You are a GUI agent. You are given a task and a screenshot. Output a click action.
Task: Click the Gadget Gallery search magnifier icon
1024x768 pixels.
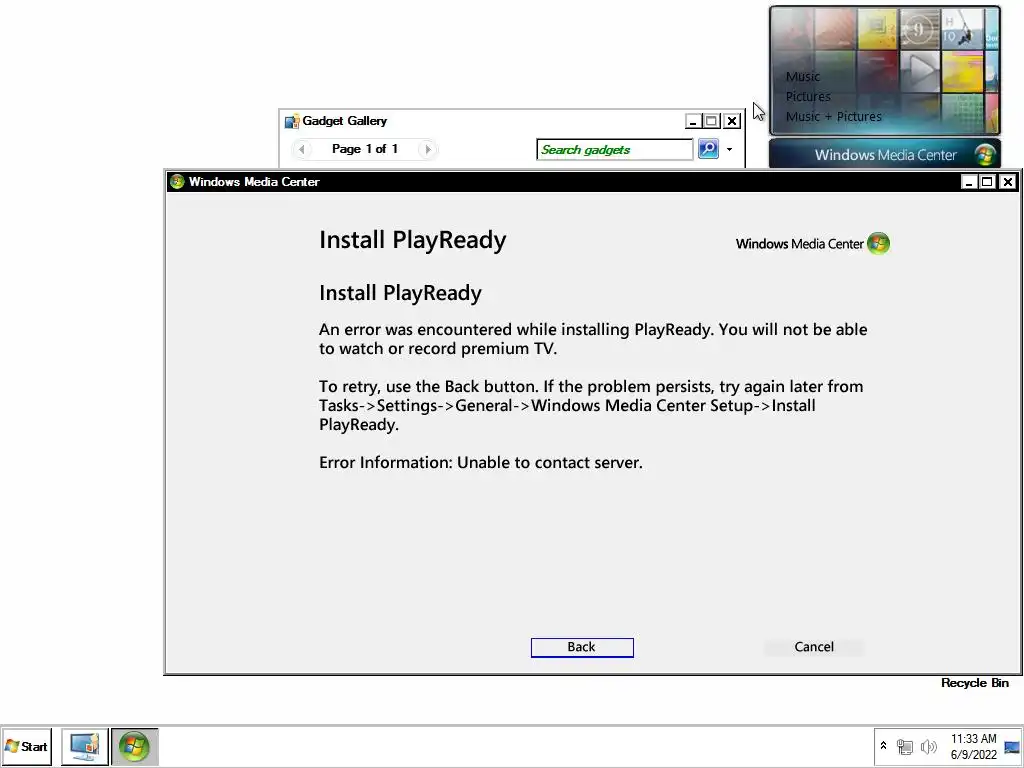(x=708, y=149)
